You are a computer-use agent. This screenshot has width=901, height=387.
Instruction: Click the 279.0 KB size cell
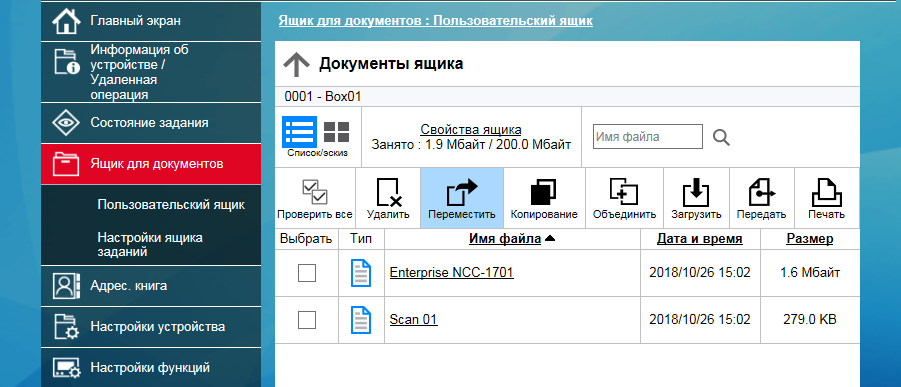tap(810, 319)
